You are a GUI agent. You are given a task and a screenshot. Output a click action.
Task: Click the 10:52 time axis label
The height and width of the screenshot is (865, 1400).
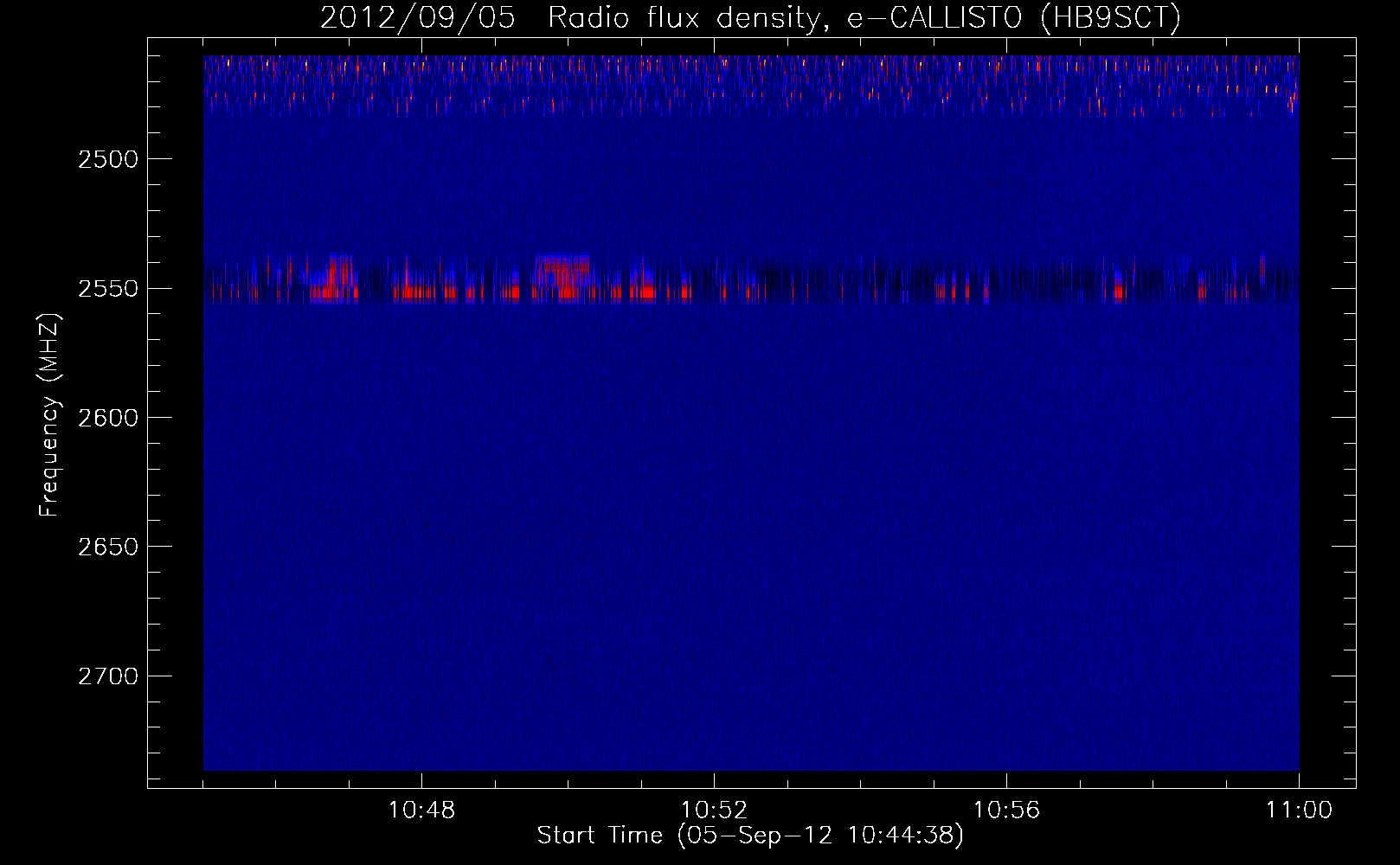tap(714, 811)
